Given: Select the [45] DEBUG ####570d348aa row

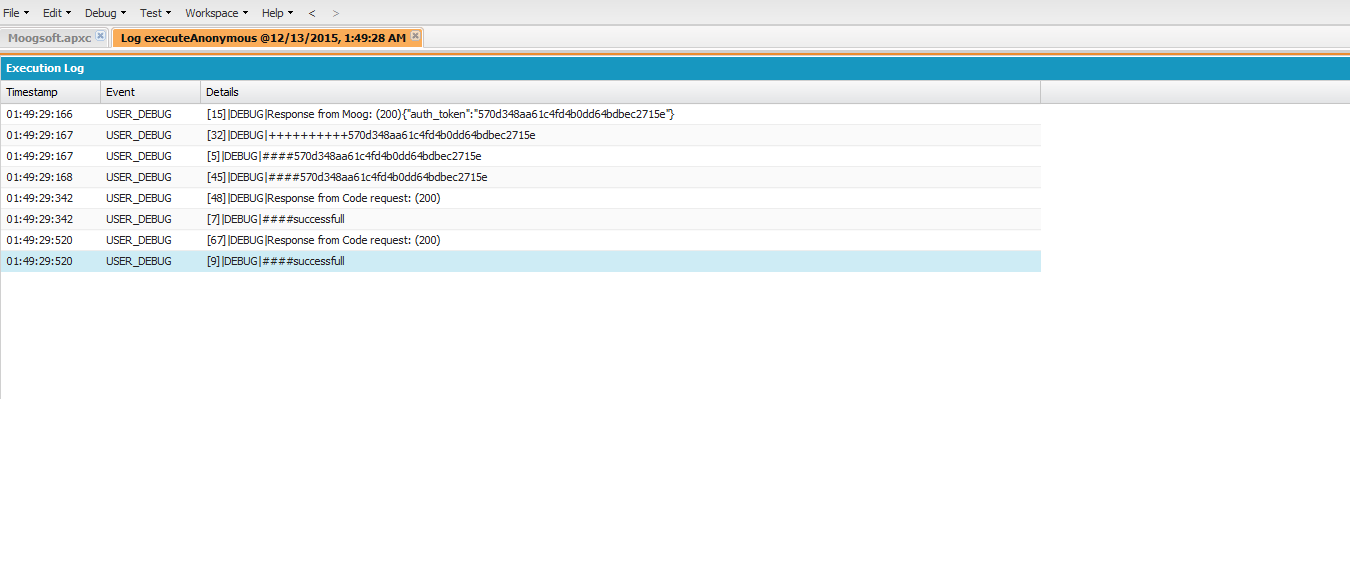Looking at the screenshot, I should 520,177.
